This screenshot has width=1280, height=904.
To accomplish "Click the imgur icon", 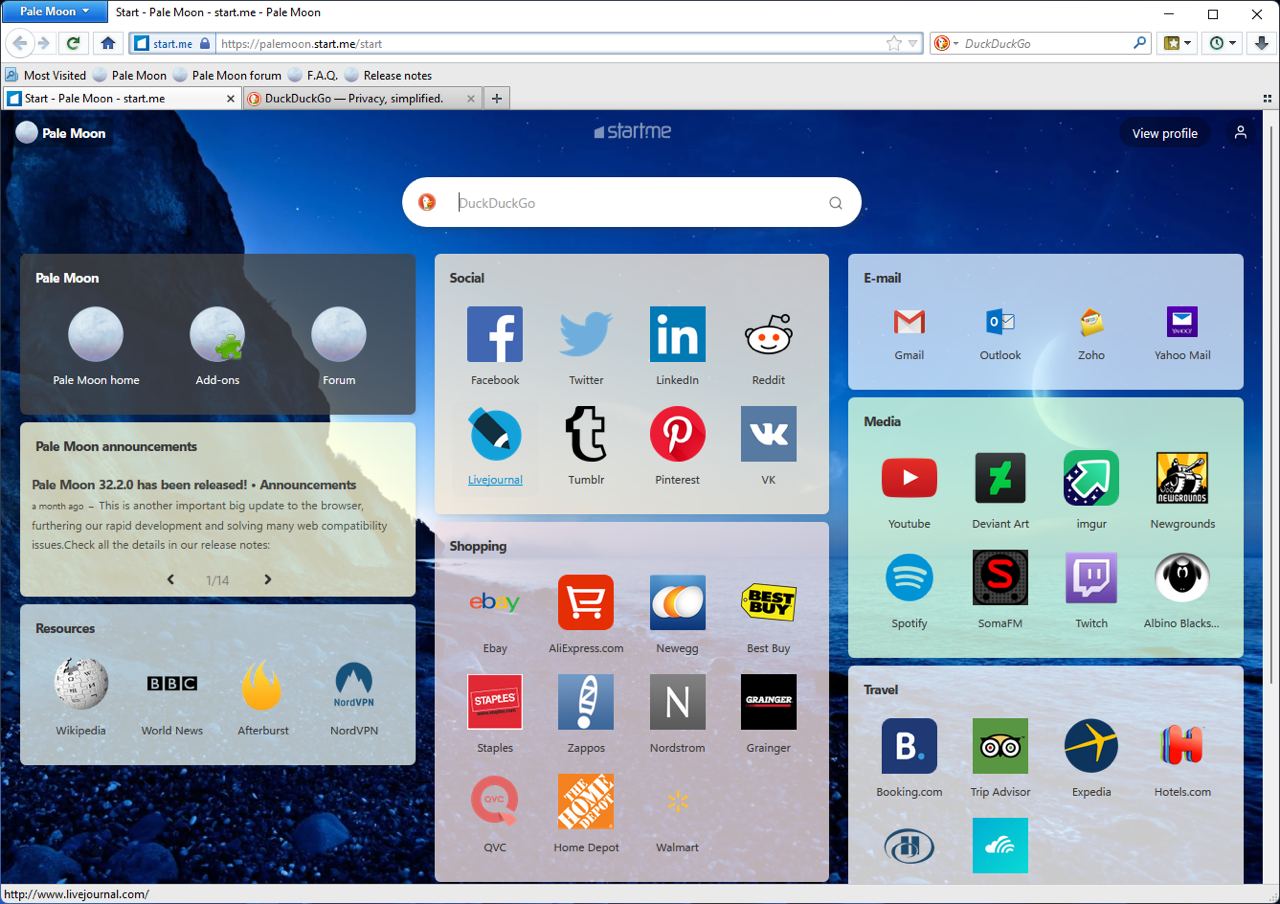I will click(x=1091, y=478).
